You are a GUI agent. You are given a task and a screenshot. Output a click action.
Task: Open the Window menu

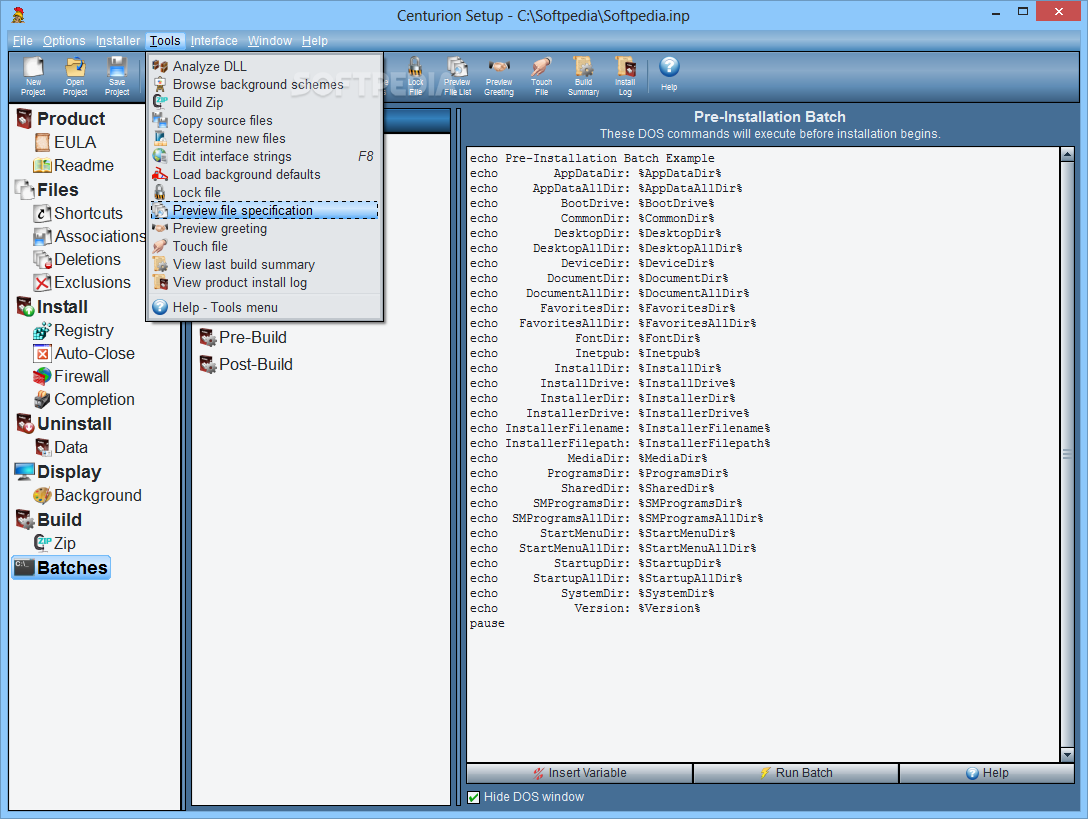[269, 41]
